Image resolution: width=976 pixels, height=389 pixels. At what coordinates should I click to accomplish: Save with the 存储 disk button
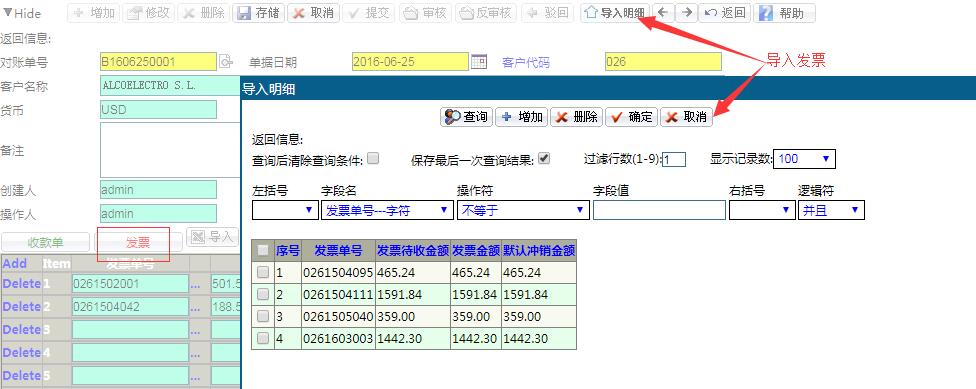tap(259, 13)
